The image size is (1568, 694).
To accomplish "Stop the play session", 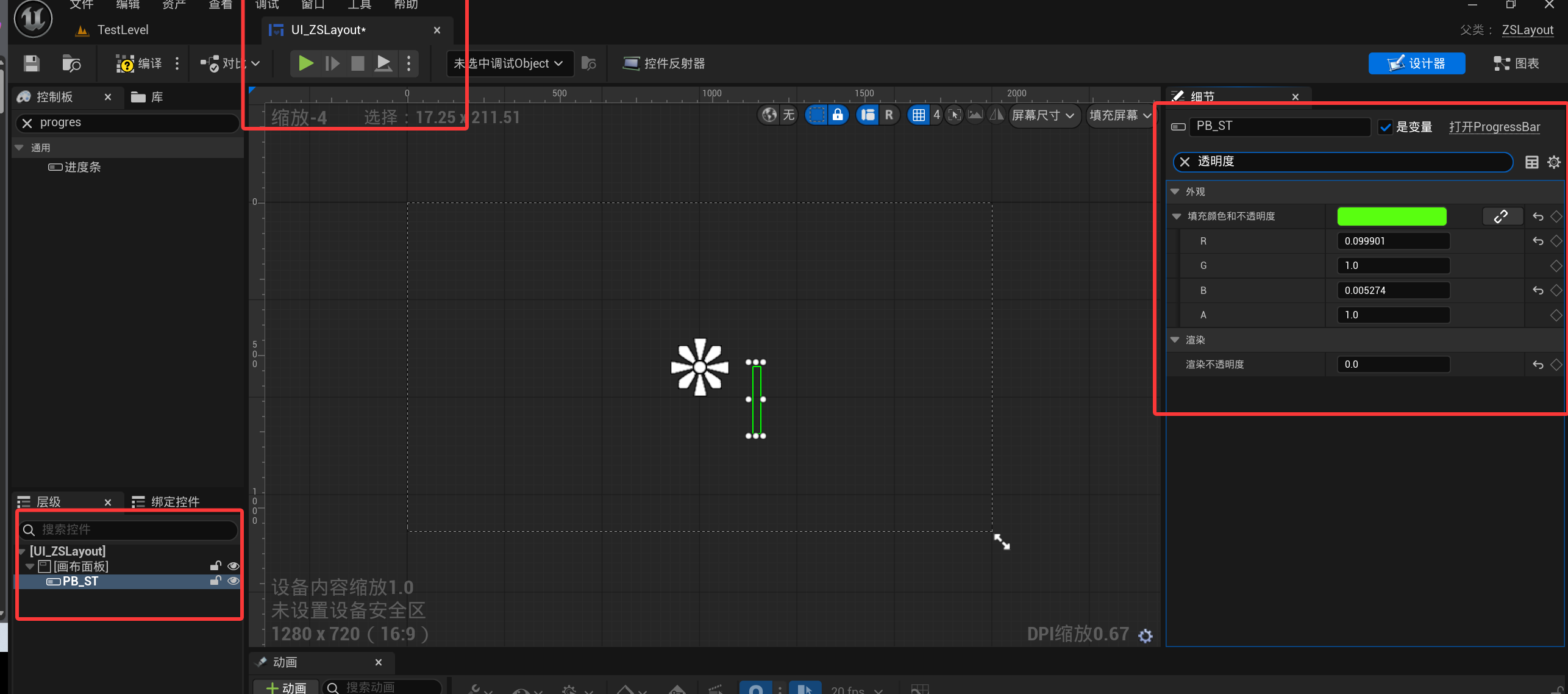I will coord(358,63).
